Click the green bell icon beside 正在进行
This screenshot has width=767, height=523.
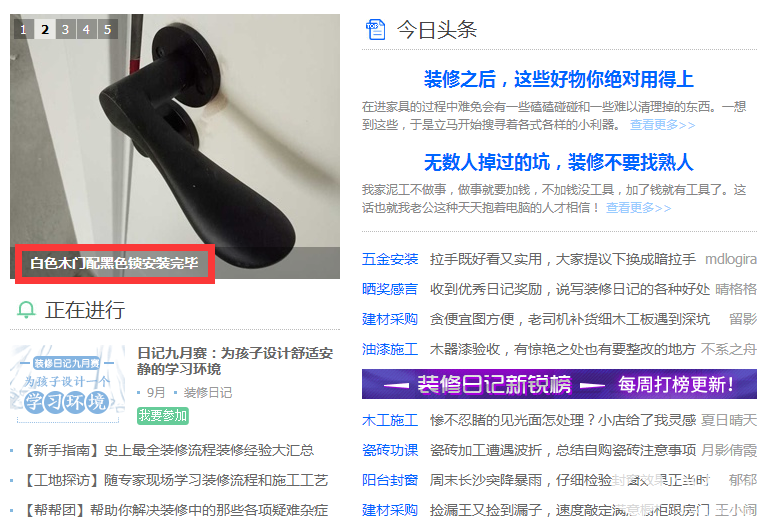pyautogui.click(x=26, y=310)
